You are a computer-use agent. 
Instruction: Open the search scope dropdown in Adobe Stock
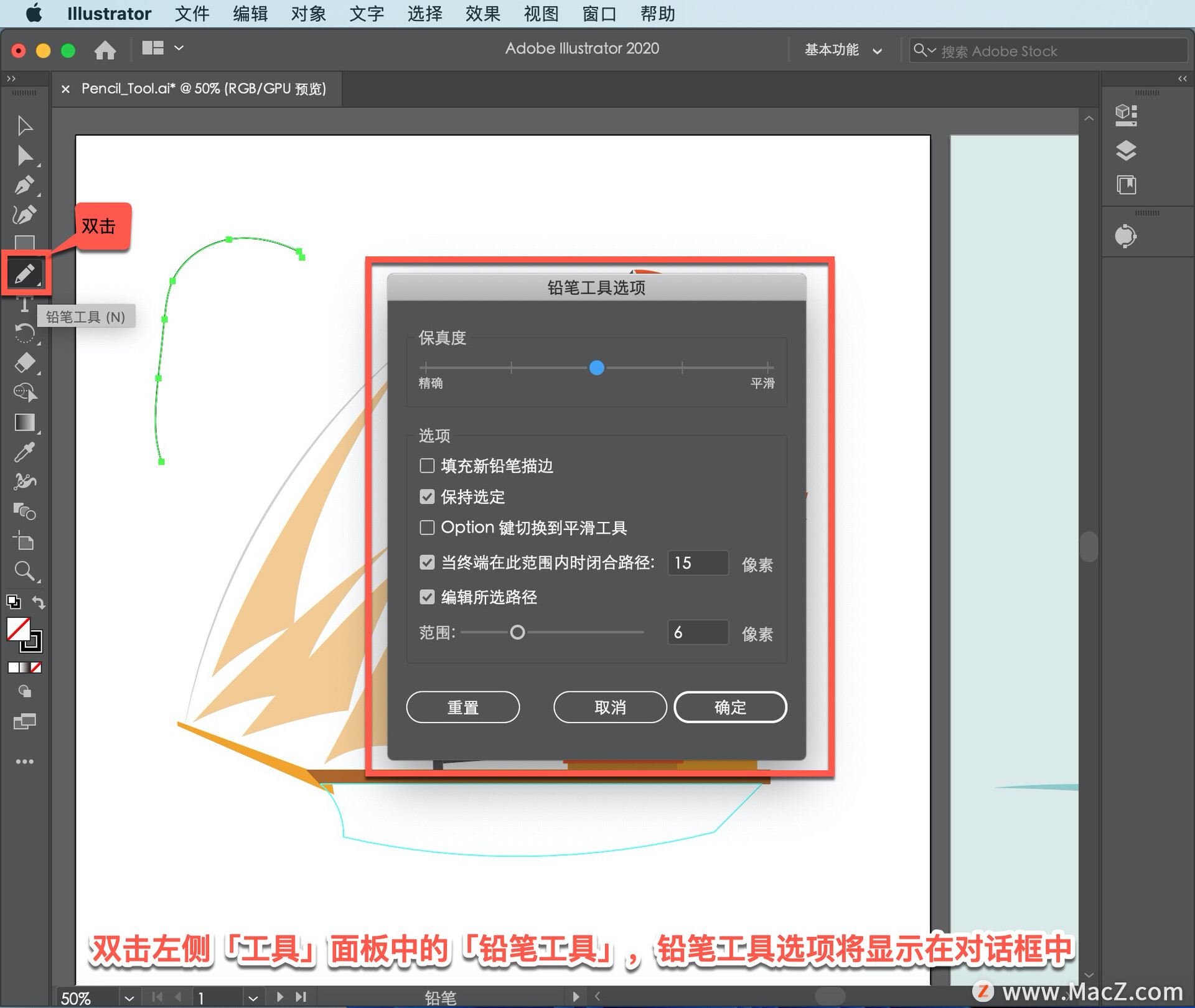924,50
